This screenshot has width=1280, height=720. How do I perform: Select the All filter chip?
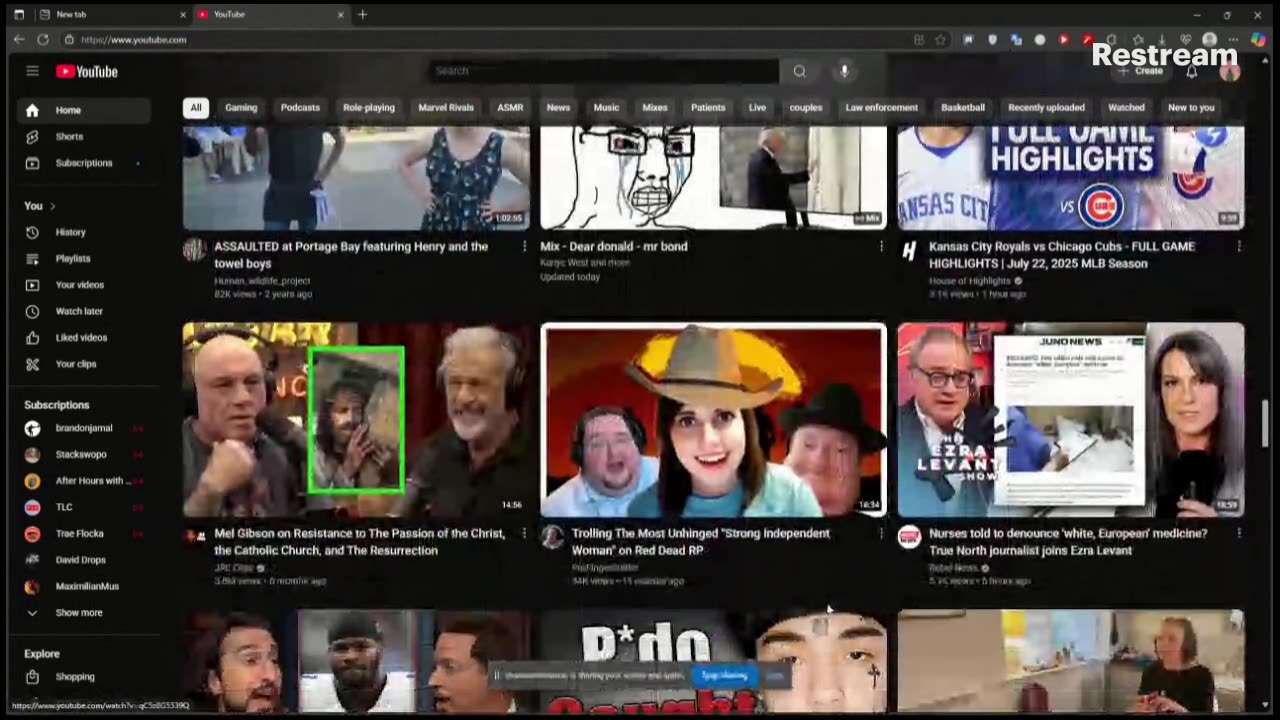point(196,108)
